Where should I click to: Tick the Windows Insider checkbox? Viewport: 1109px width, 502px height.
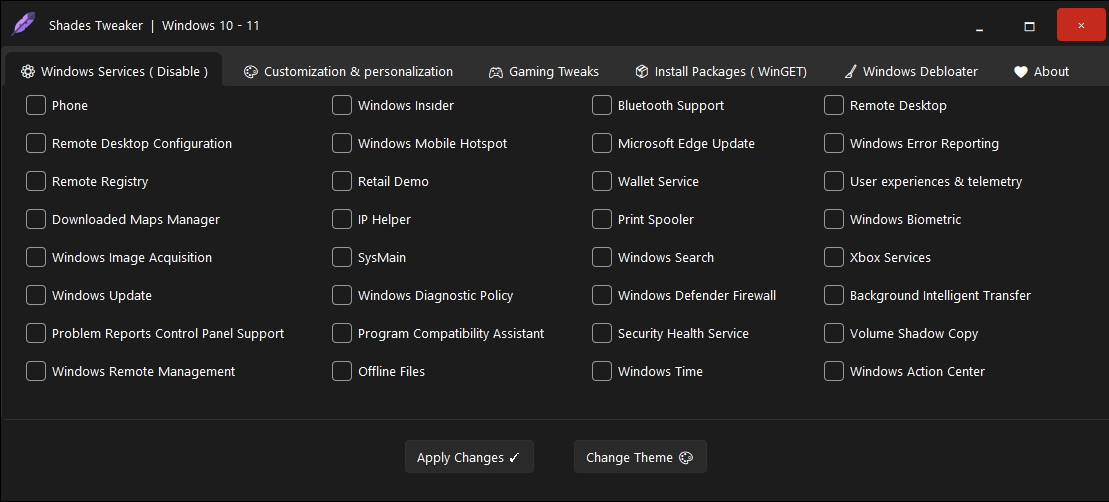click(x=342, y=105)
